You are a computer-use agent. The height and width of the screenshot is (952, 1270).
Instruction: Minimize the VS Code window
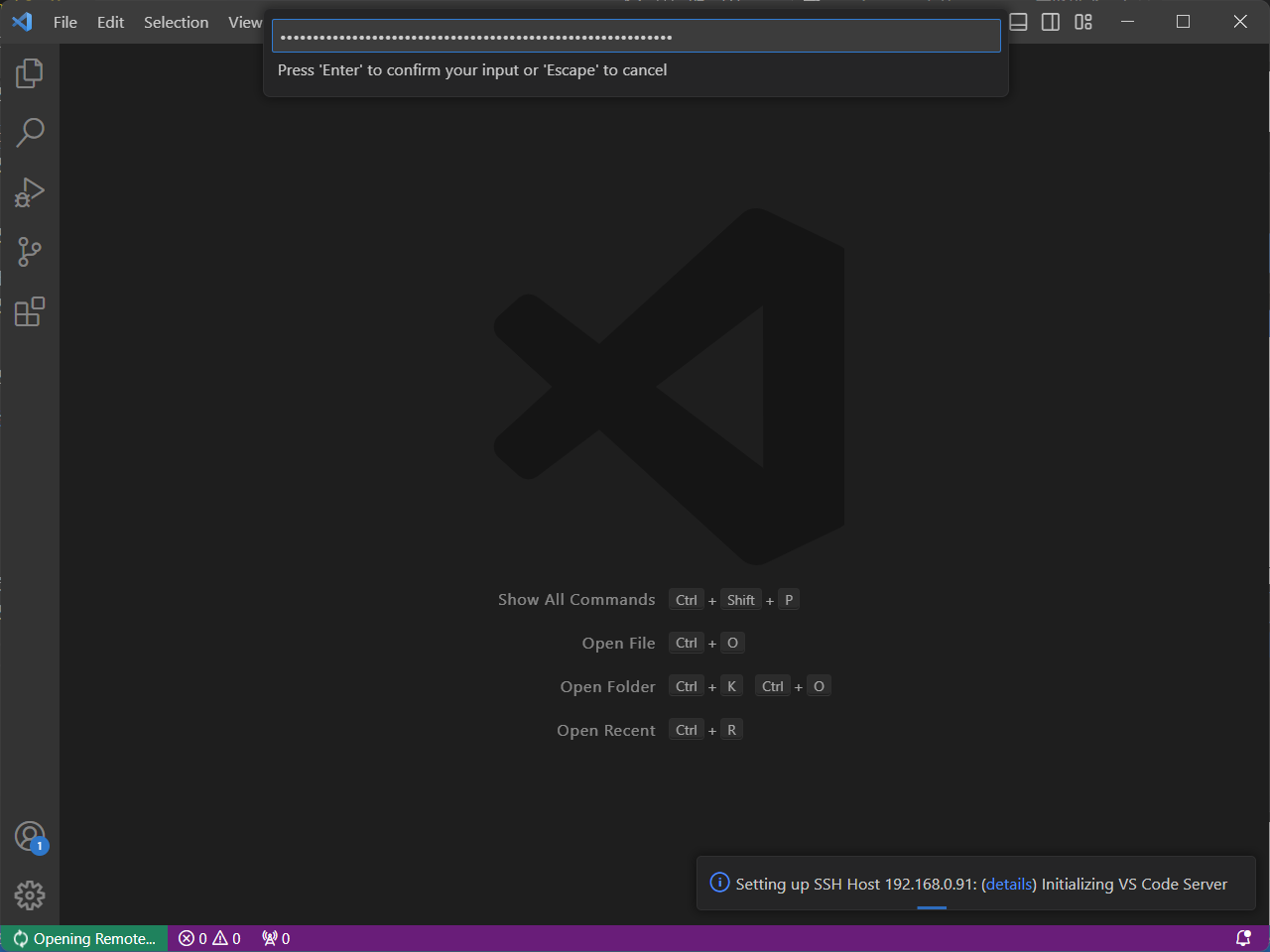click(1127, 22)
